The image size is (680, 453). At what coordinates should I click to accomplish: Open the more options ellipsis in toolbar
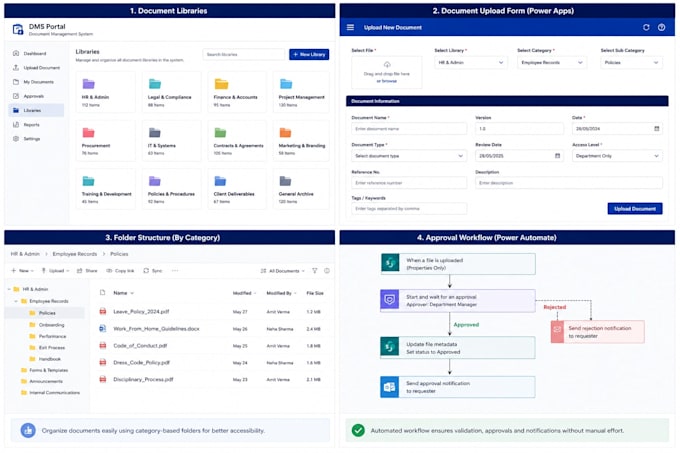(x=175, y=270)
